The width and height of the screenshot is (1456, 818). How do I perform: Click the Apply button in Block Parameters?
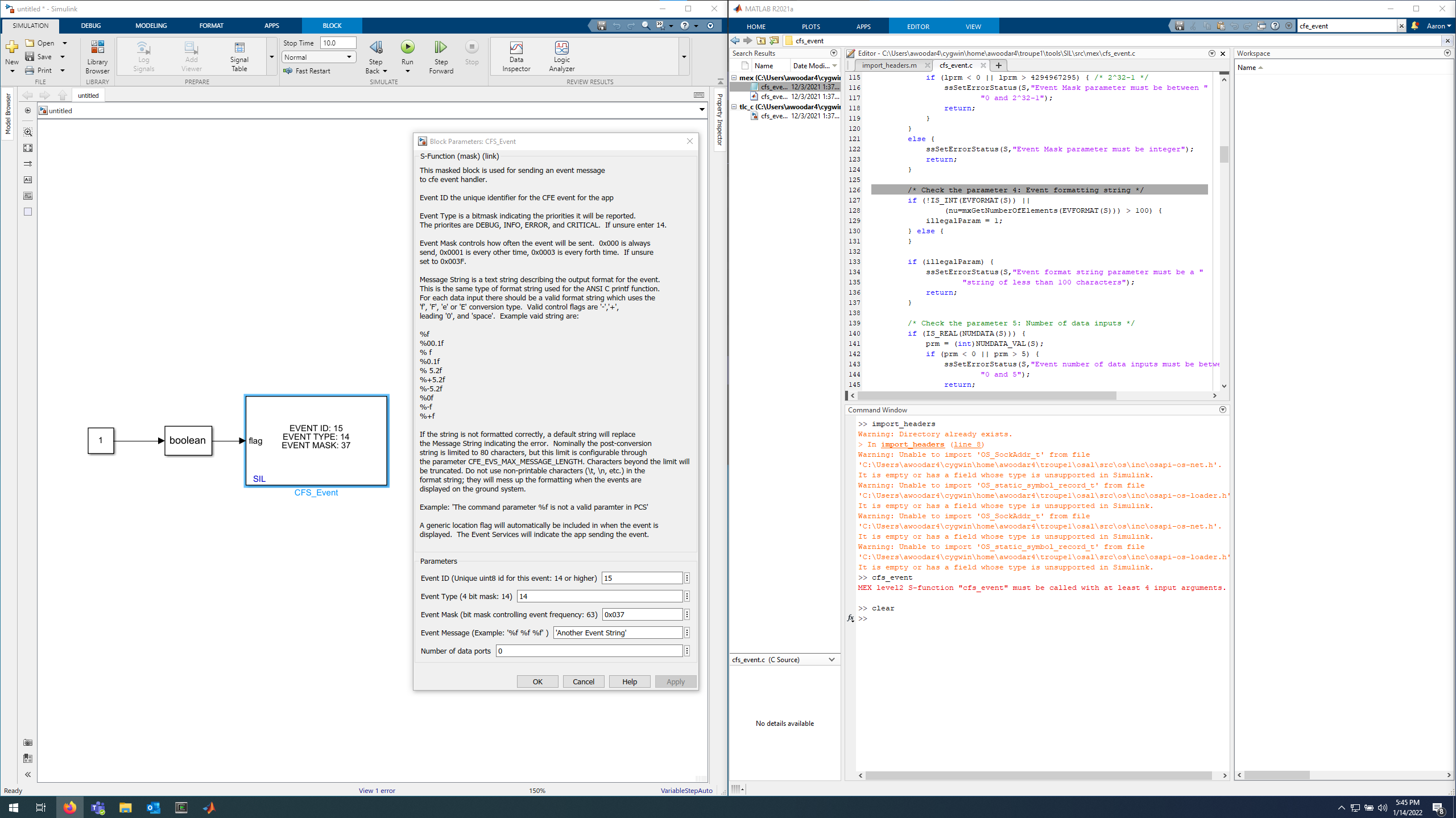click(x=675, y=681)
